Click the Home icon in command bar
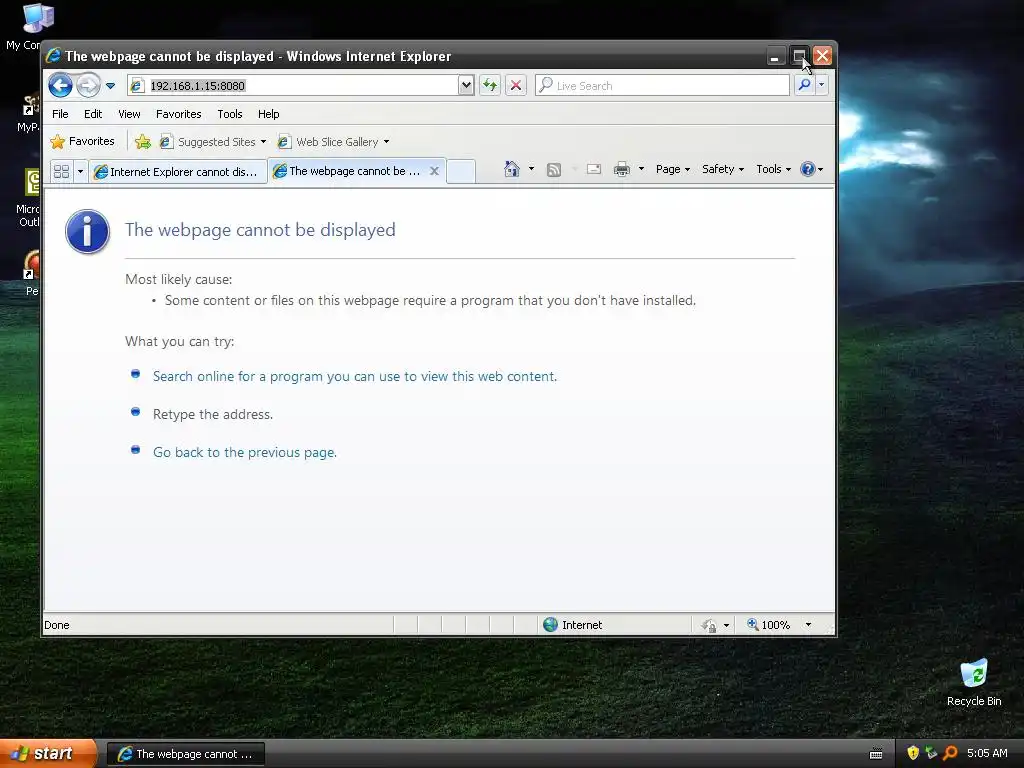The height and width of the screenshot is (768, 1024). 511,169
